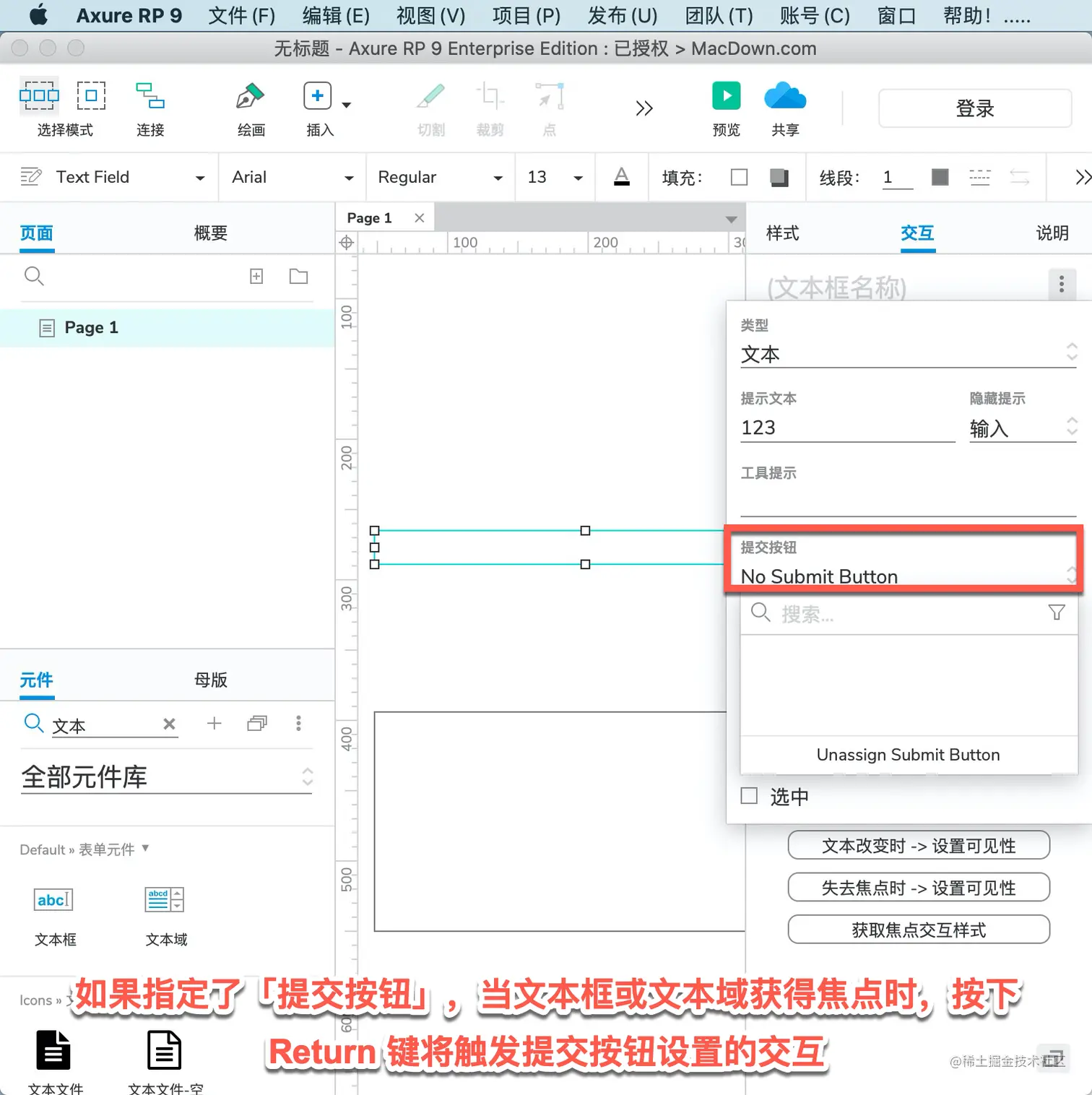Image resolution: width=1092 pixels, height=1095 pixels.
Task: Open the Apple menu
Action: pyautogui.click(x=38, y=14)
